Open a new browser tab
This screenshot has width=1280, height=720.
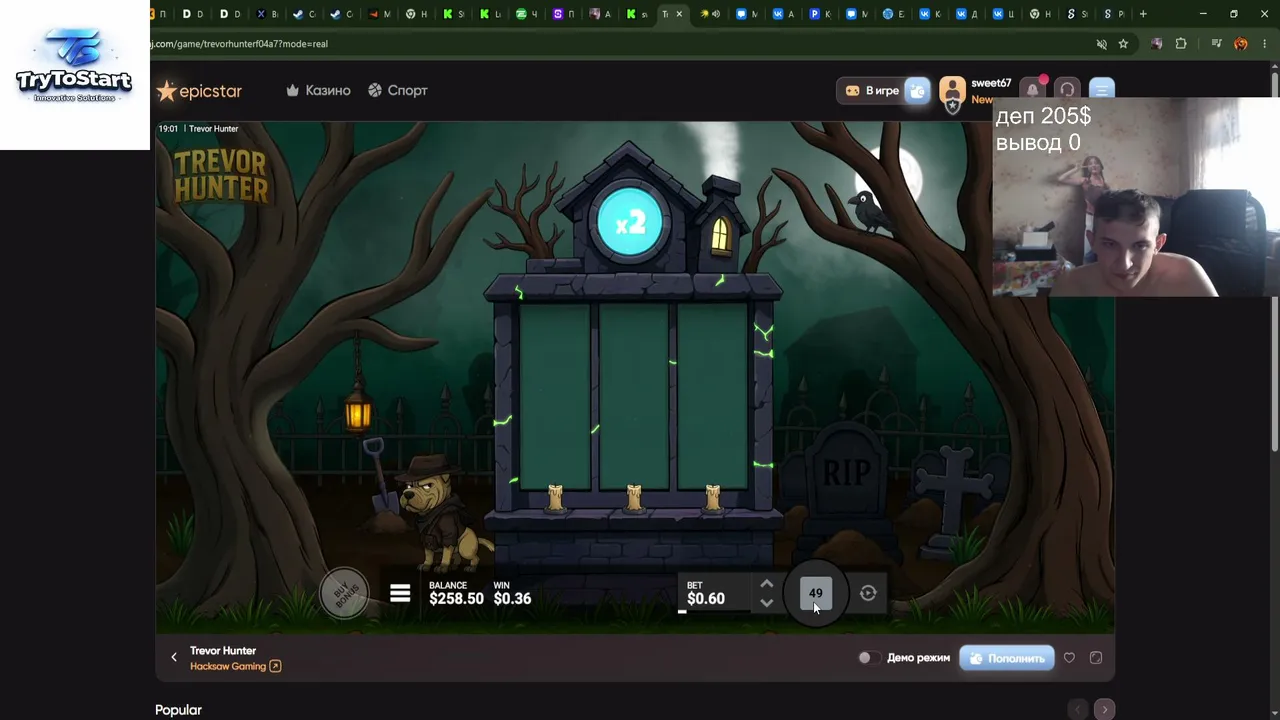point(1143,14)
